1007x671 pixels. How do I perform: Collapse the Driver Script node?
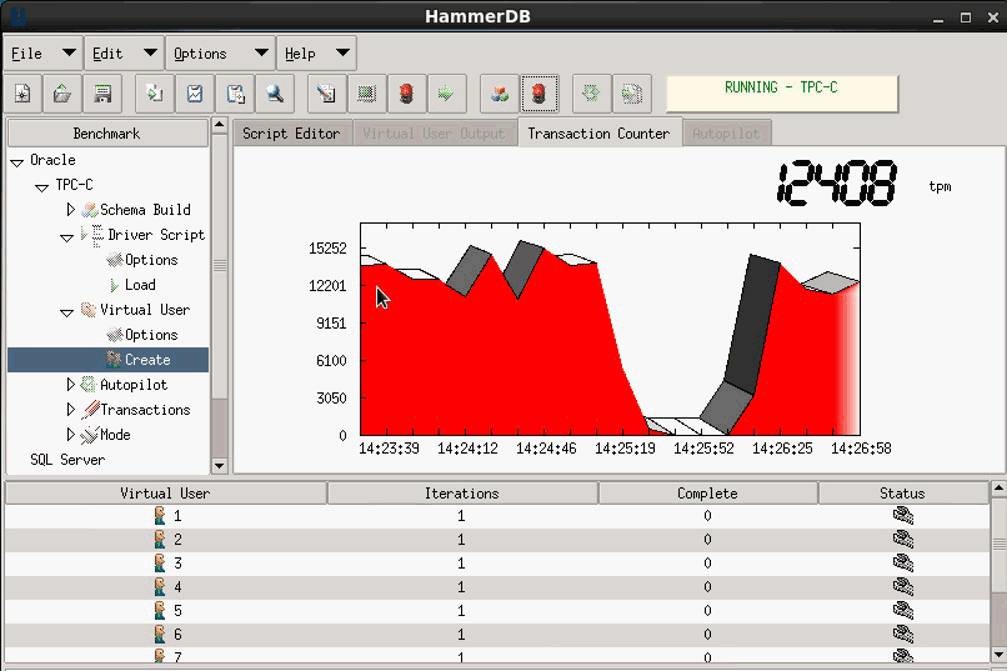coord(67,238)
